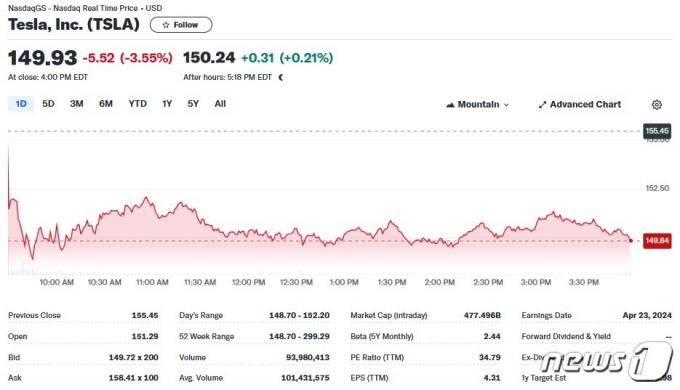680x390 pixels.
Task: Click the At close: 4:00 PM EDT text
Action: coord(48,77)
